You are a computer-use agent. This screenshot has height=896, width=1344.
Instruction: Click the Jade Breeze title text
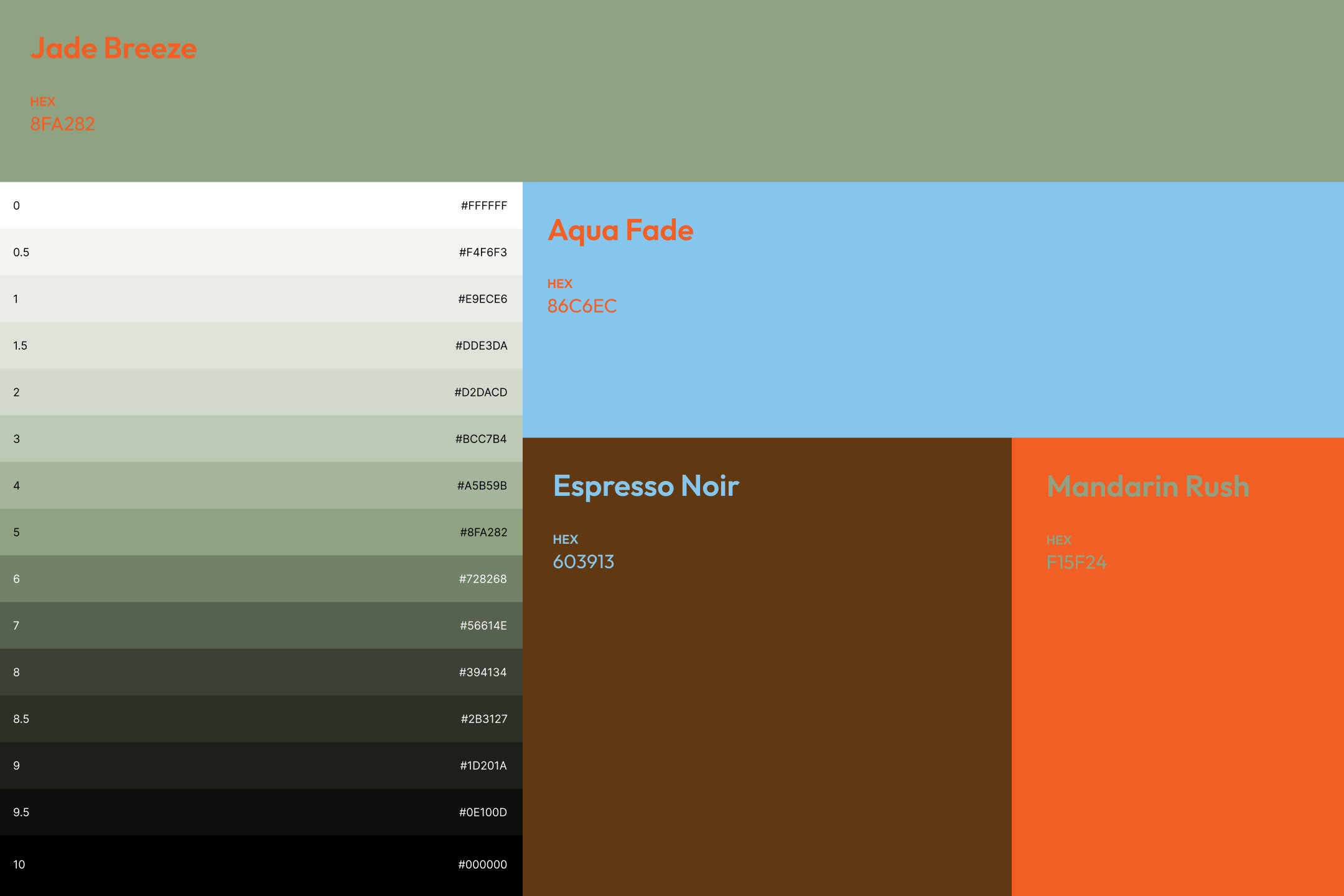113,49
